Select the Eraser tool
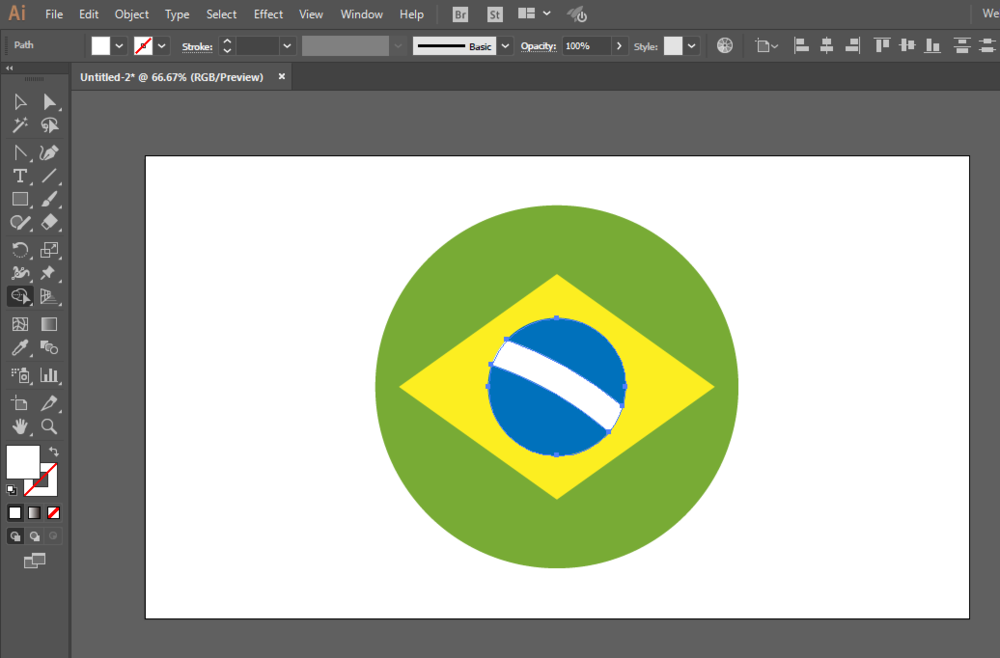This screenshot has height=658, width=1000. point(49,223)
